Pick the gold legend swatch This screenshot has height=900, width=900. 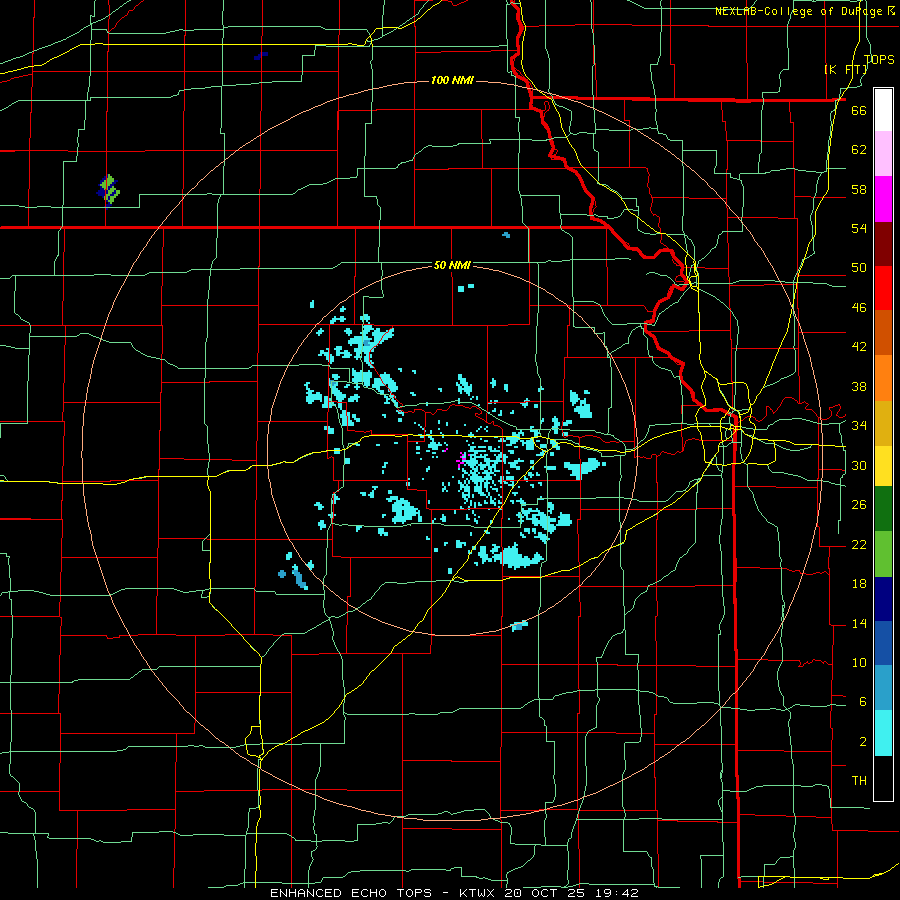point(883,423)
